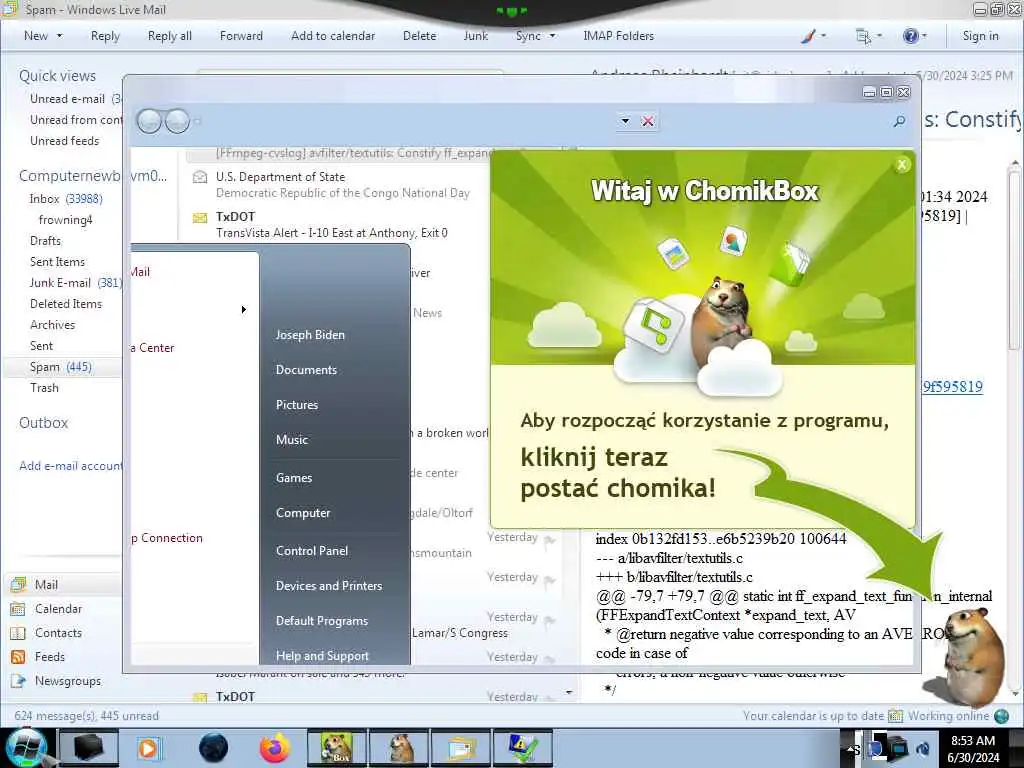Open Feeds in the Live Mail shortcuts
Viewport: 1024px width, 768px height.
[50, 657]
